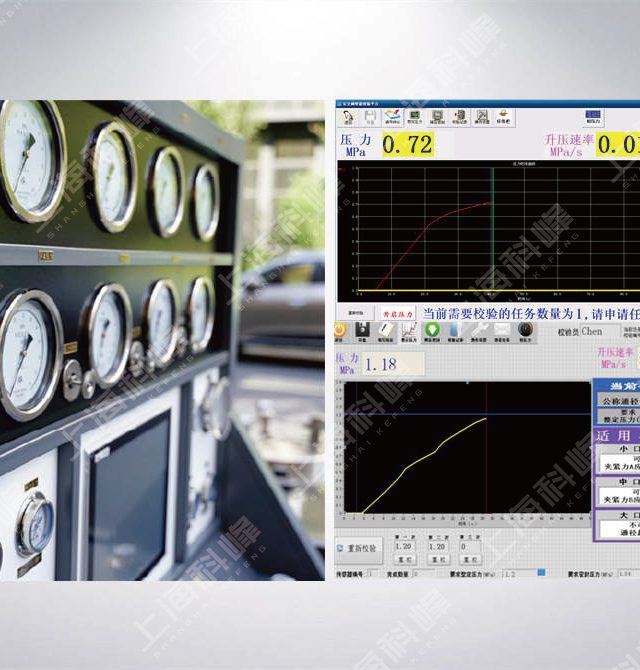Click the reset button under first 1.20 value
This screenshot has width=640, height=670.
click(405, 560)
